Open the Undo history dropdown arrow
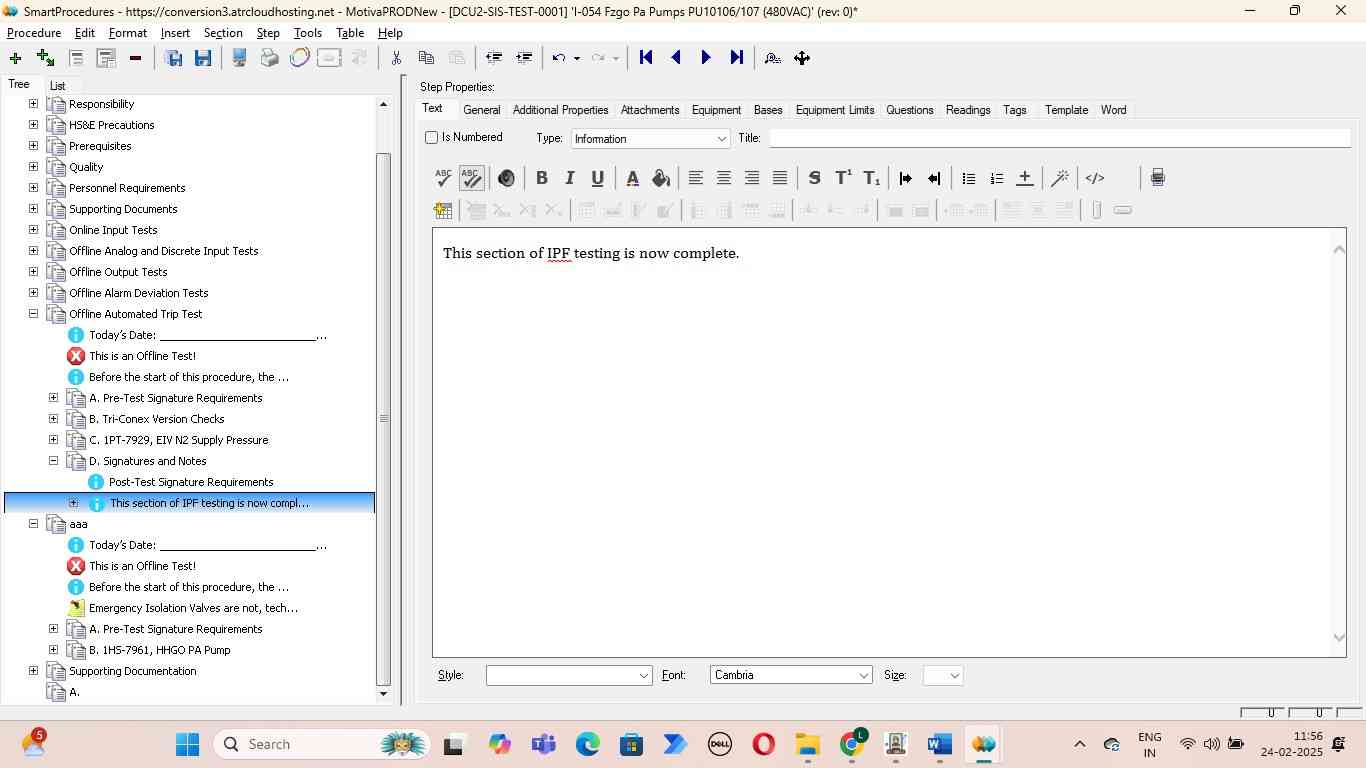The image size is (1366, 768). (576, 58)
